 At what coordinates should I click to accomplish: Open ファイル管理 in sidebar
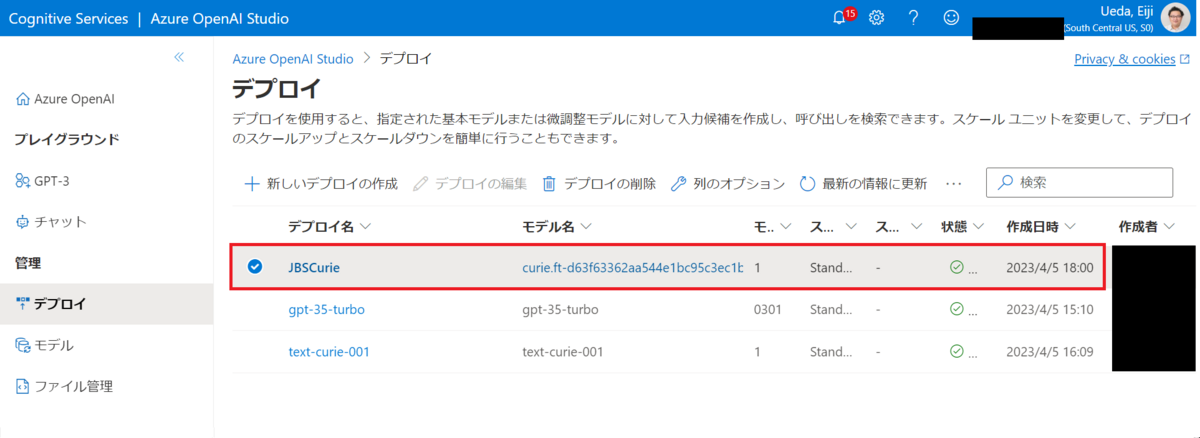coord(64,386)
